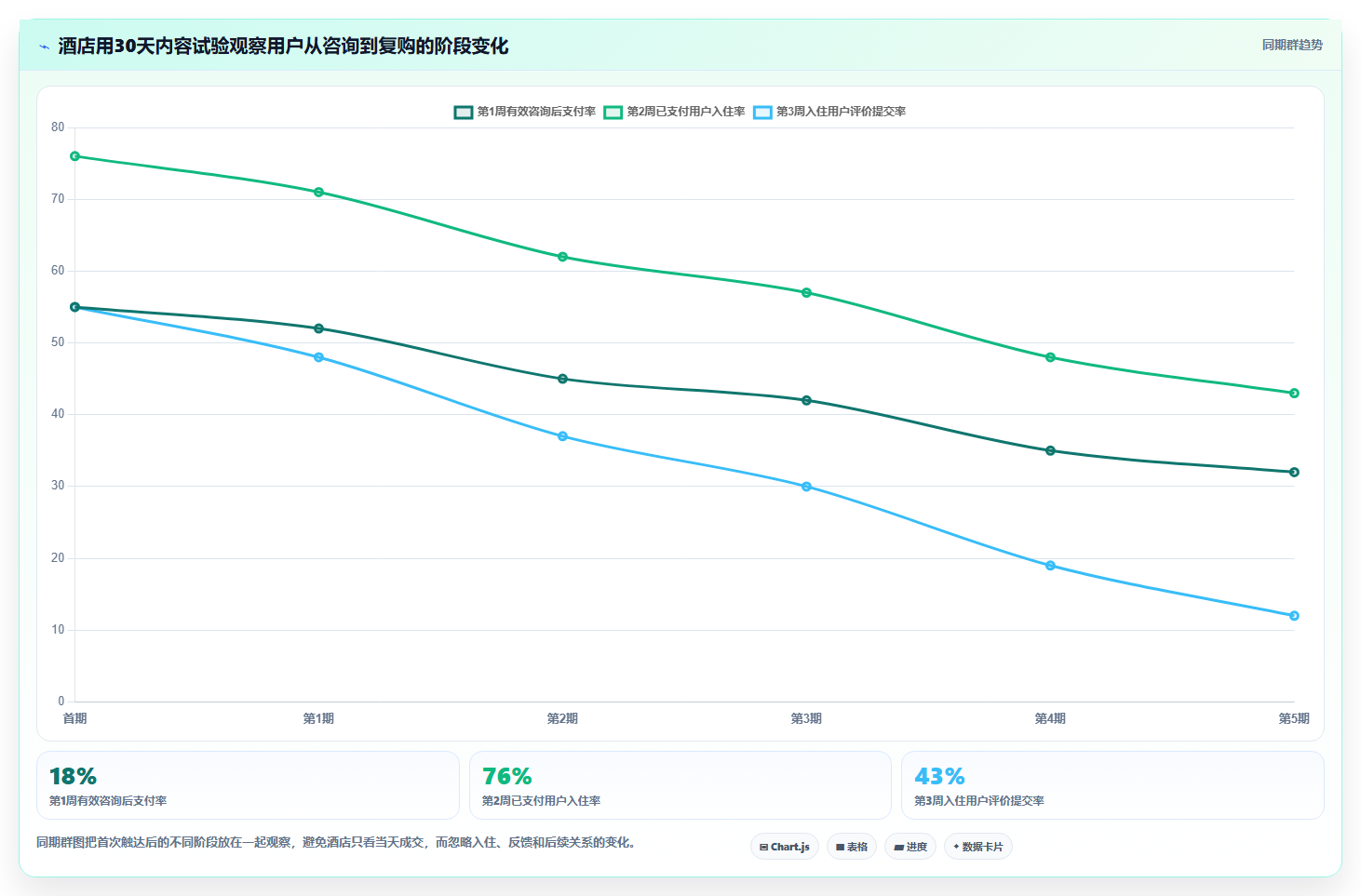Click legend text 第2周已支付用户入住率
Screen dimensions: 1361x896
pos(686,112)
